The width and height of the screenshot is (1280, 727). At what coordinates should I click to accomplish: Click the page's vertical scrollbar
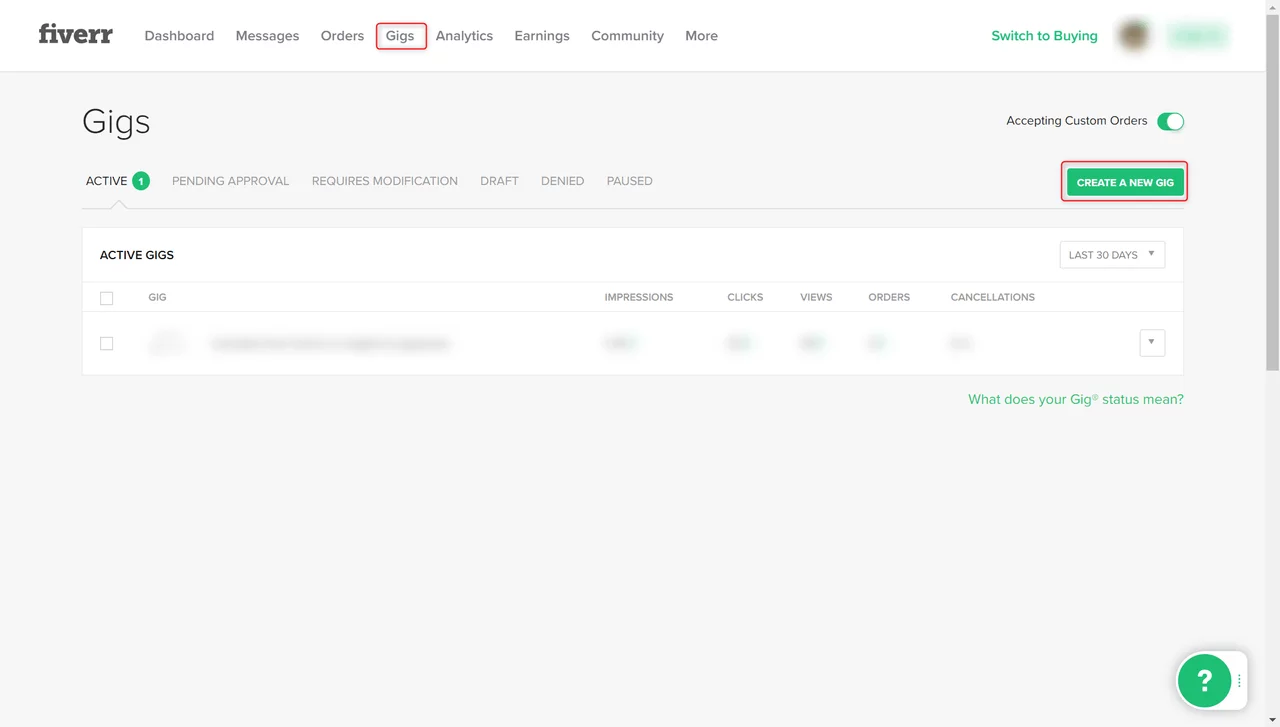click(1273, 200)
